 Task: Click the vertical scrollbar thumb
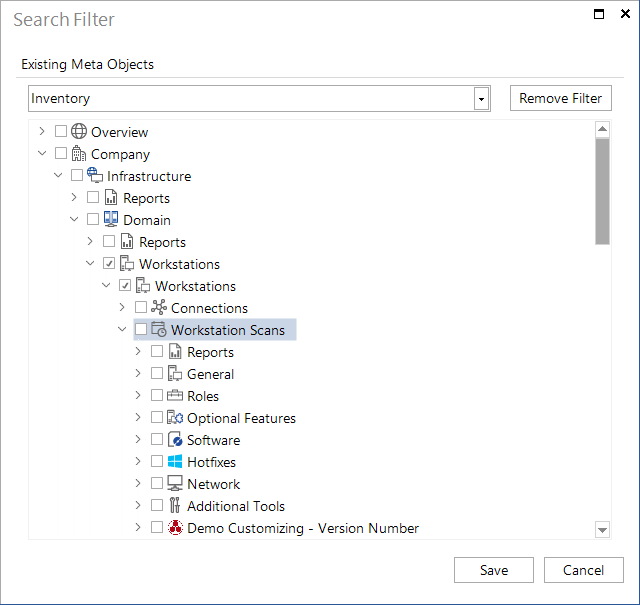point(602,191)
